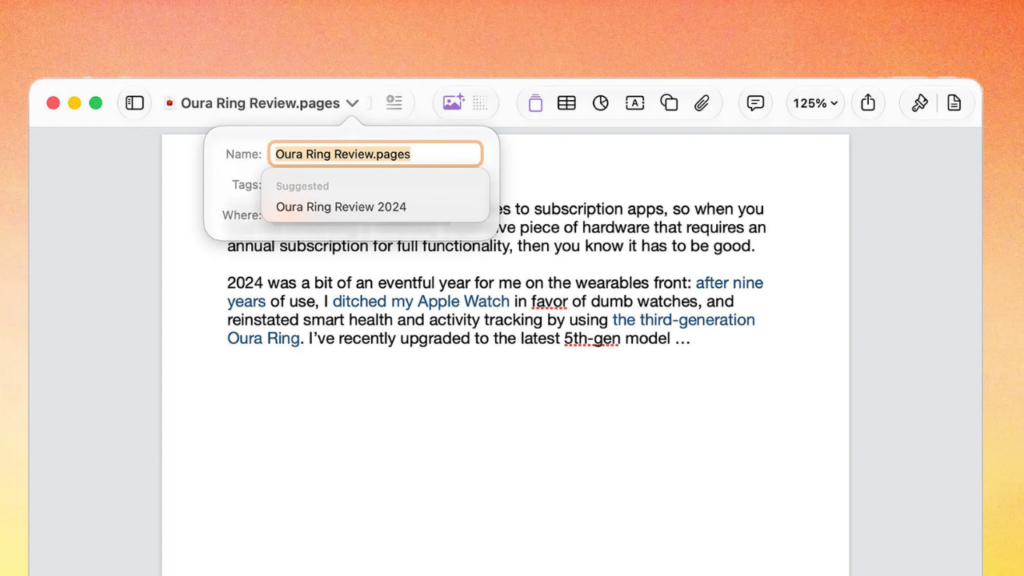Open the 125% zoom dropdown
1024x576 pixels.
point(814,103)
